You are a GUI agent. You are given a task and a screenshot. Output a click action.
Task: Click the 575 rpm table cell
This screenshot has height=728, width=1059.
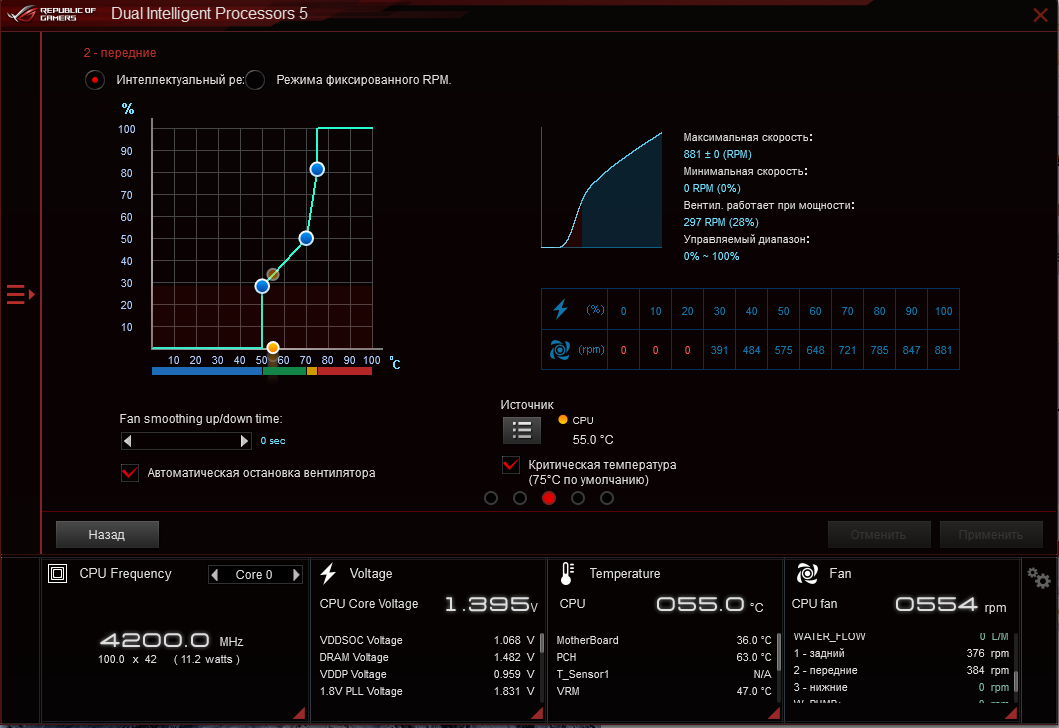(x=783, y=350)
